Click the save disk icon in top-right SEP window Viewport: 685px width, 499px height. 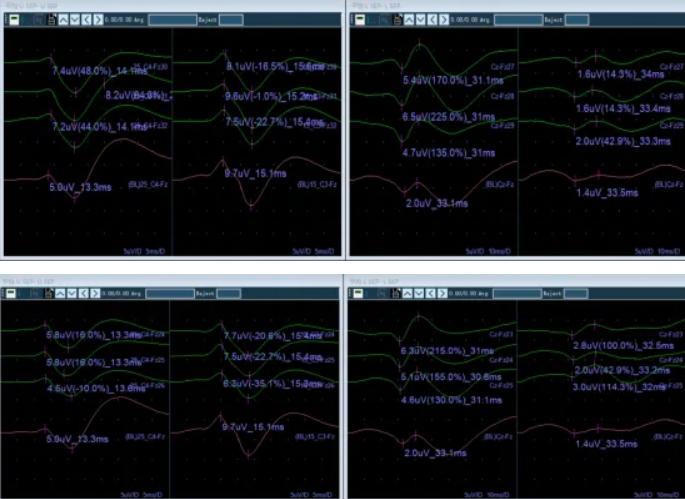[x=398, y=20]
